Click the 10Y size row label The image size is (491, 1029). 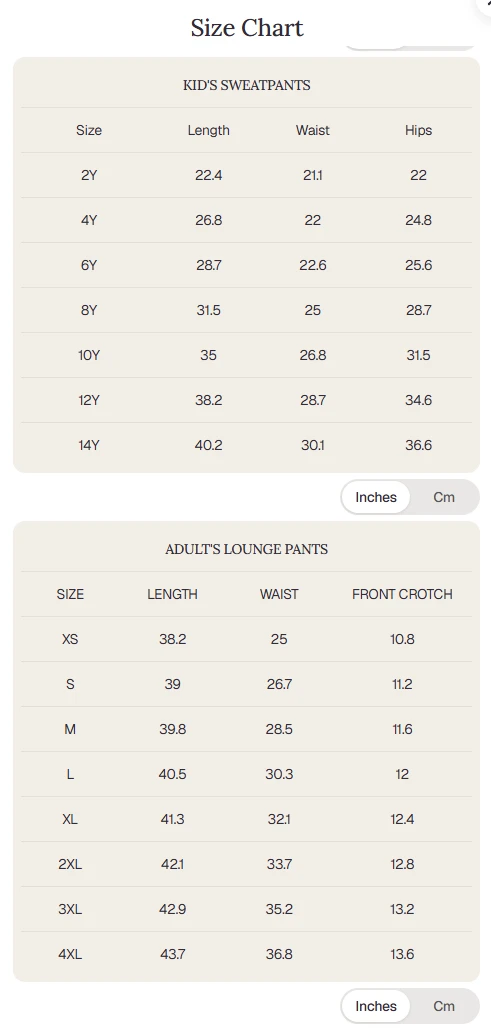point(89,355)
